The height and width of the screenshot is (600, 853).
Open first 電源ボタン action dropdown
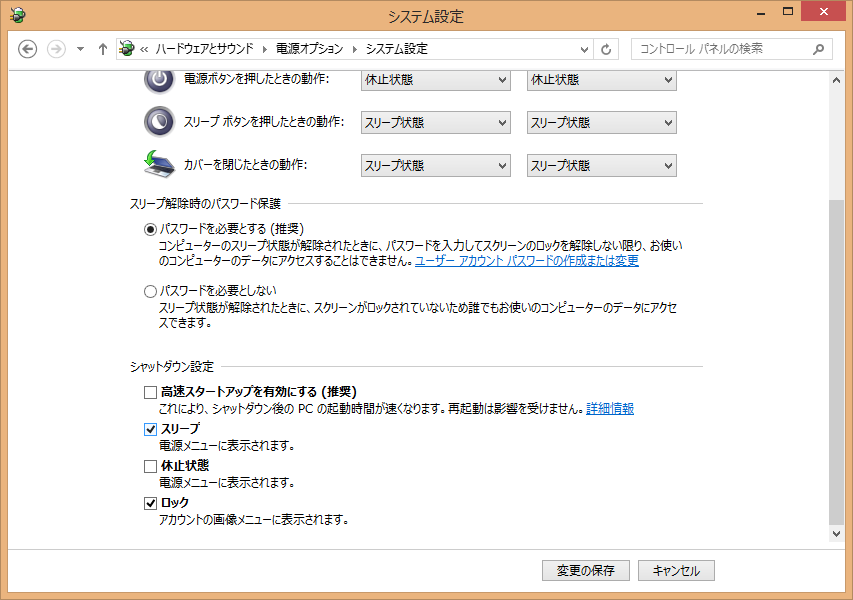[x=436, y=80]
